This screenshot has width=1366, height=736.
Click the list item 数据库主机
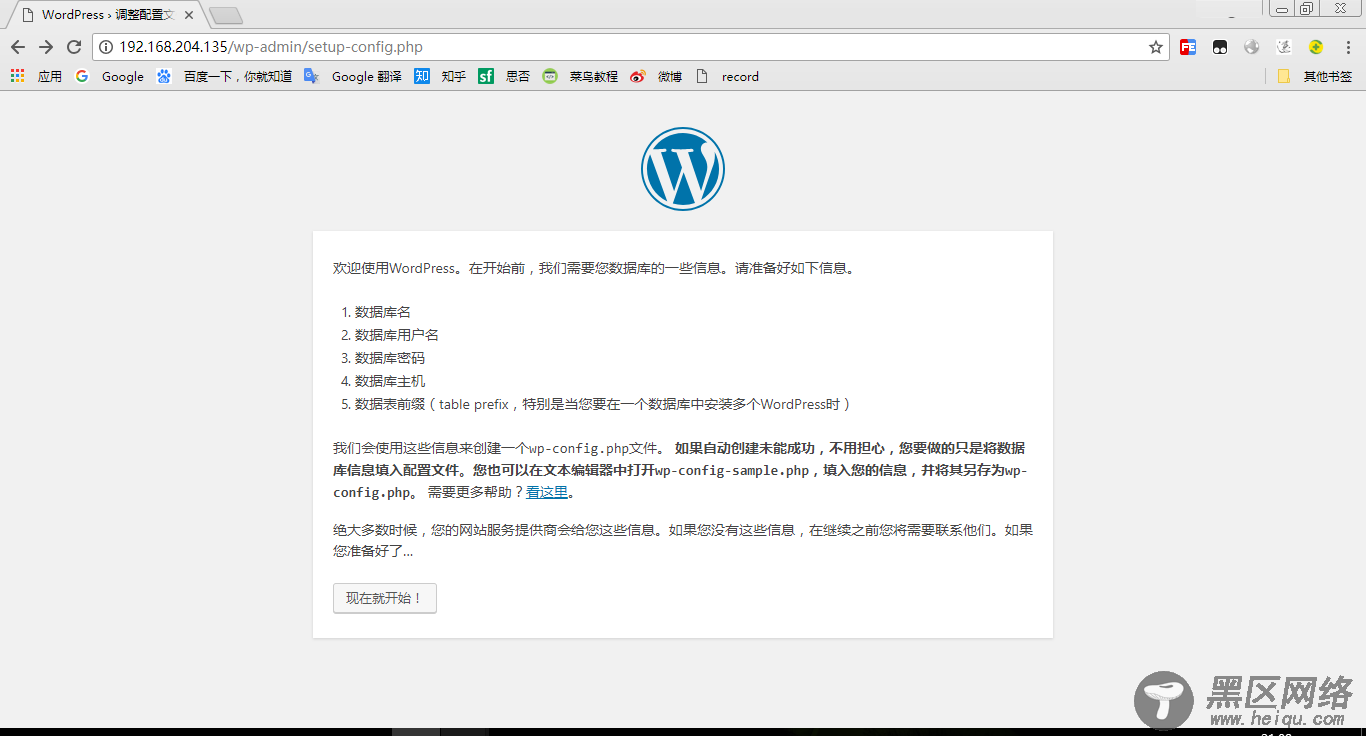[390, 381]
